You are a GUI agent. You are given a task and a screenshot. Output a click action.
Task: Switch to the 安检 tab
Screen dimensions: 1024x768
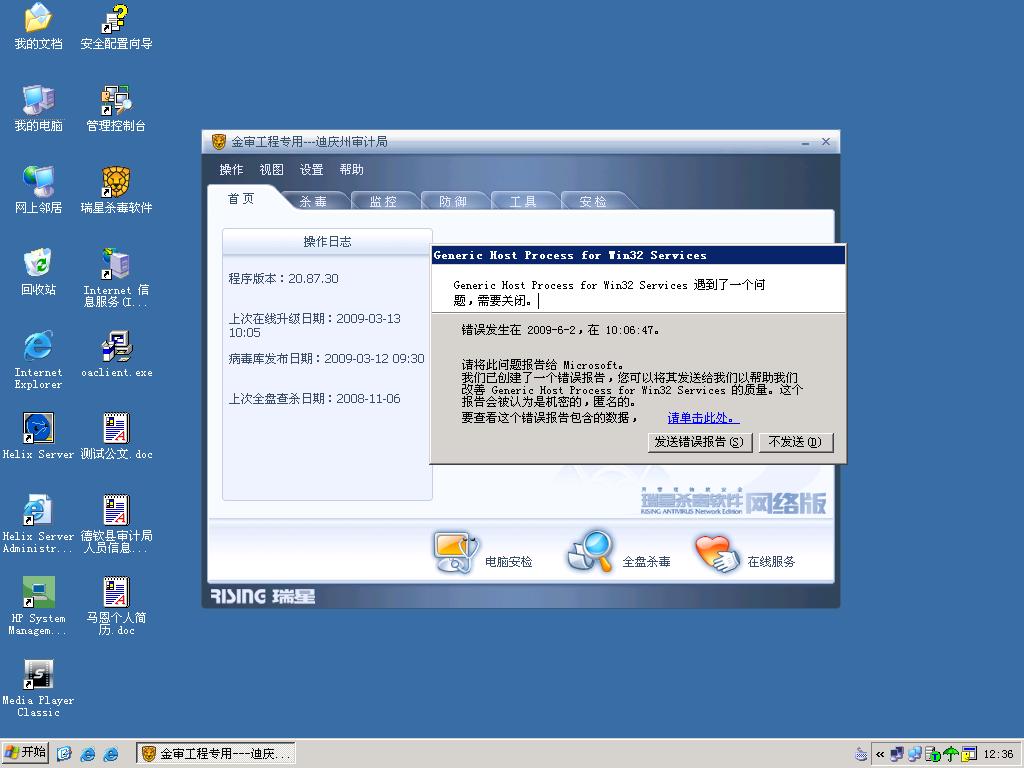(x=592, y=201)
